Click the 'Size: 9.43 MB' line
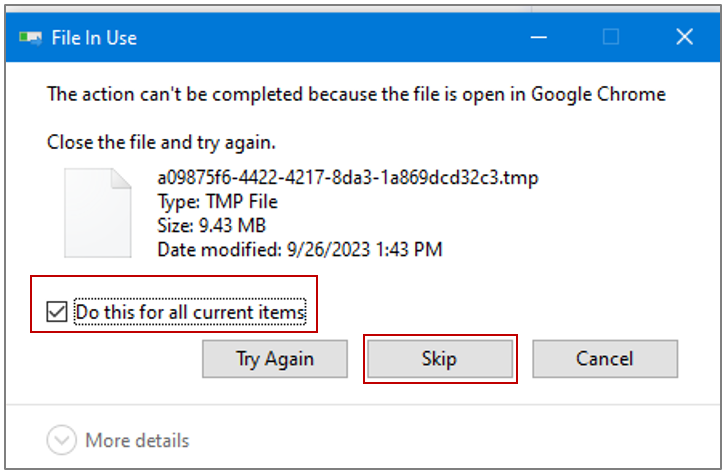 point(212,226)
